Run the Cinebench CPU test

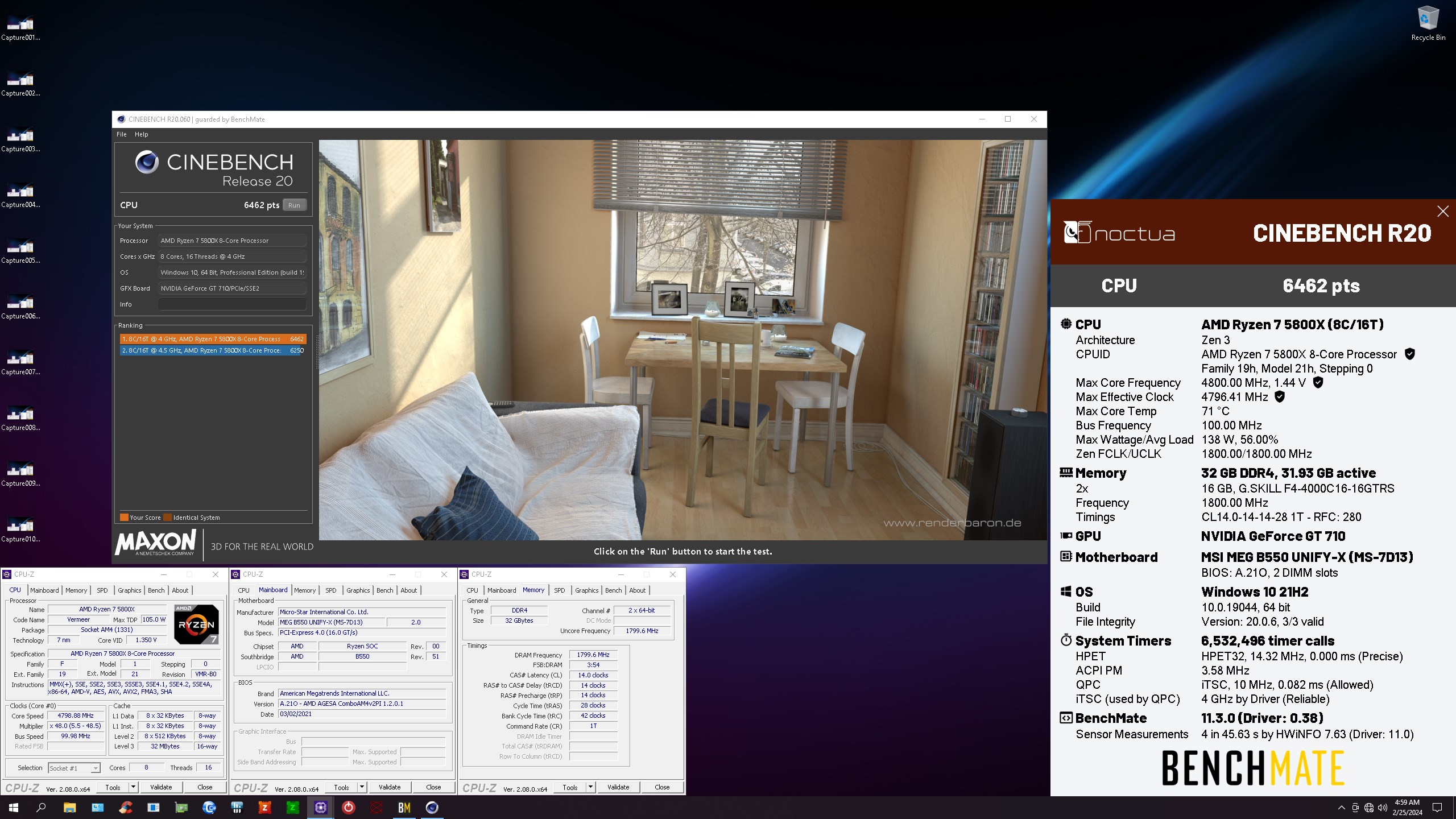(x=294, y=205)
